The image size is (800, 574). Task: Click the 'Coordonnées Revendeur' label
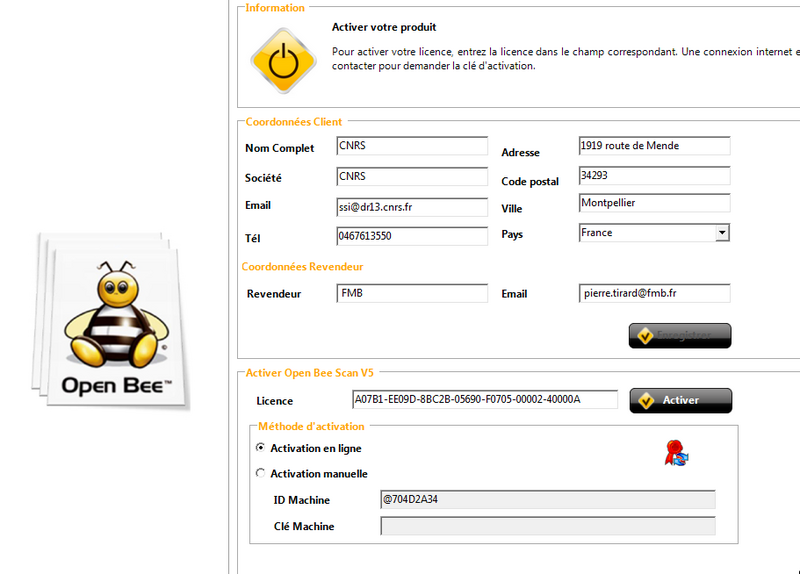coord(302,267)
